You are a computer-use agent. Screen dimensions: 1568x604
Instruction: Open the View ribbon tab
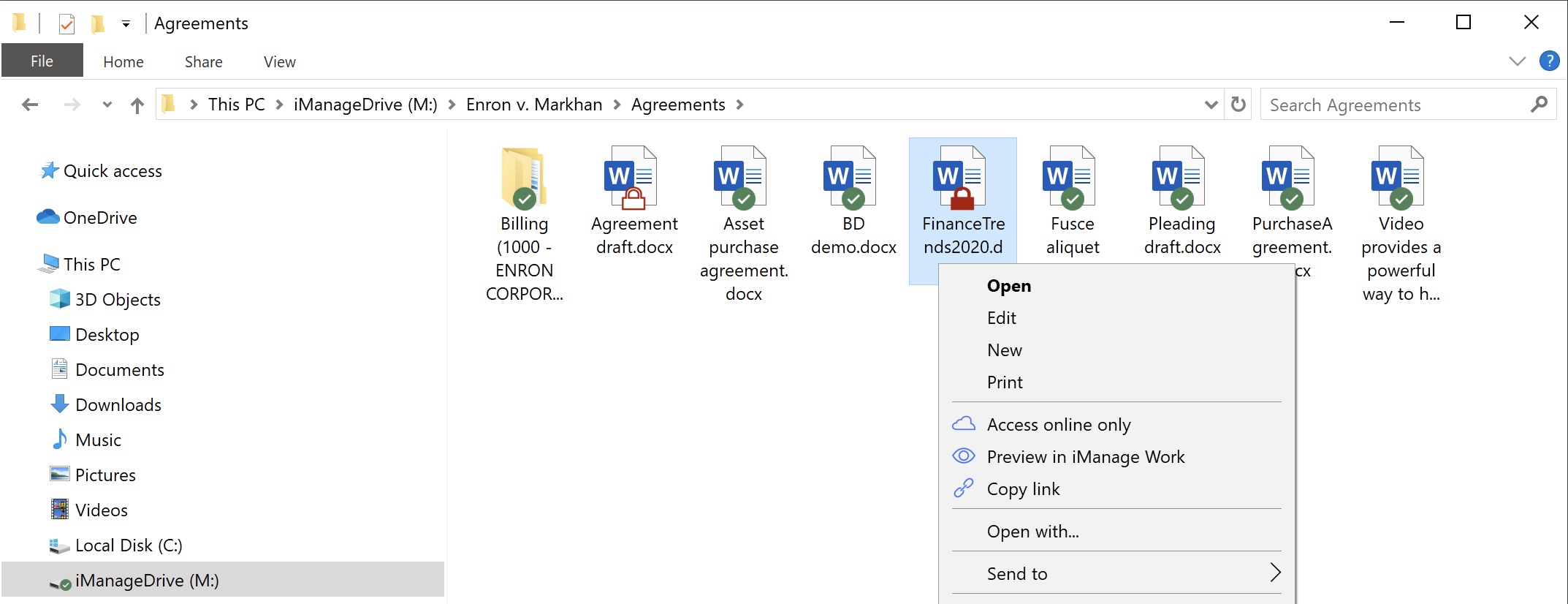point(280,62)
